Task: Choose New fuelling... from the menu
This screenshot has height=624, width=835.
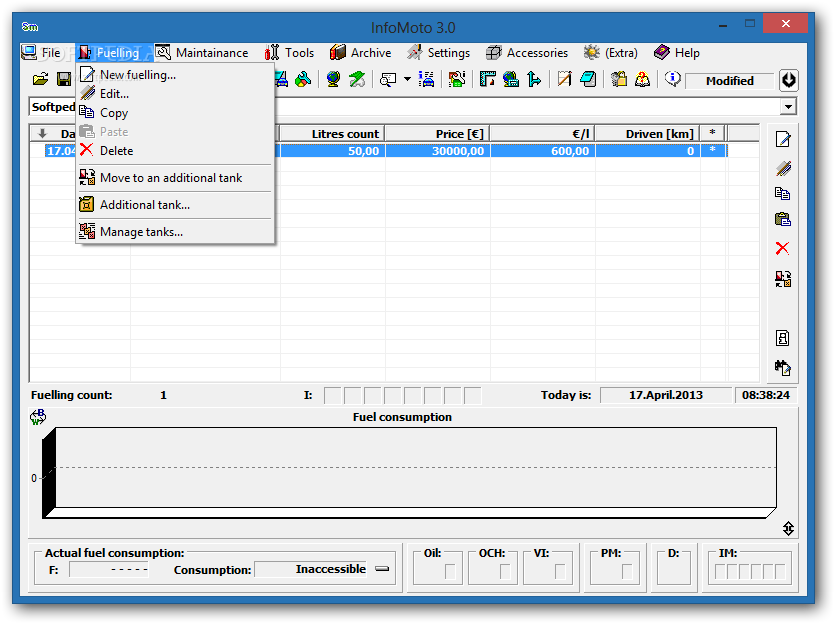Action: click(x=175, y=75)
